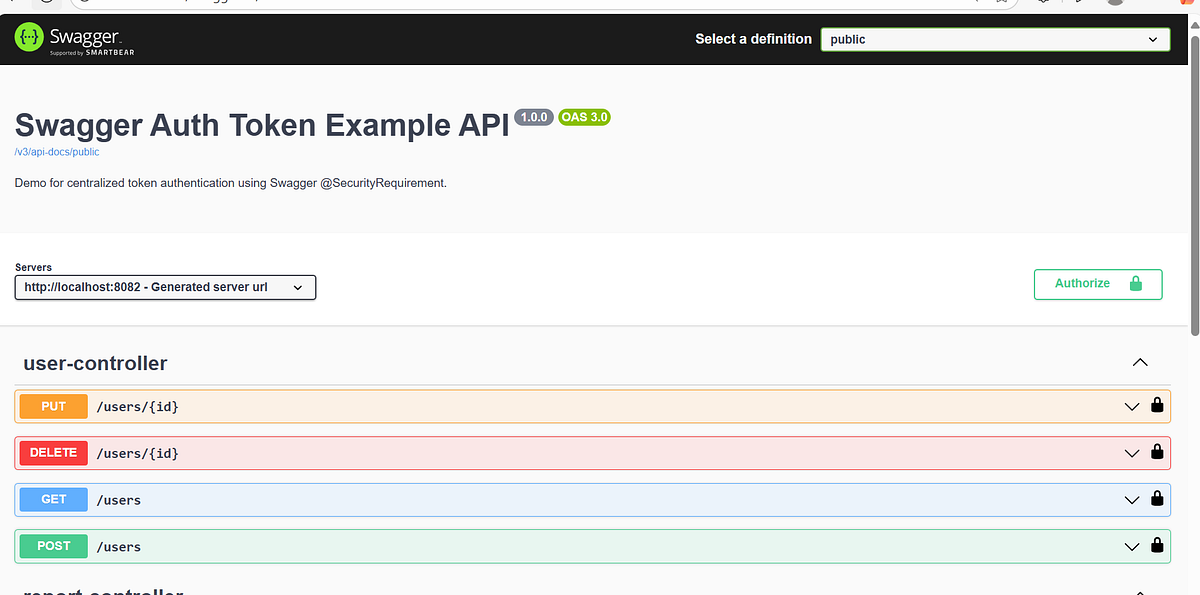1200x595 pixels.
Task: Expand the report-controller section
Action: pos(1140,589)
